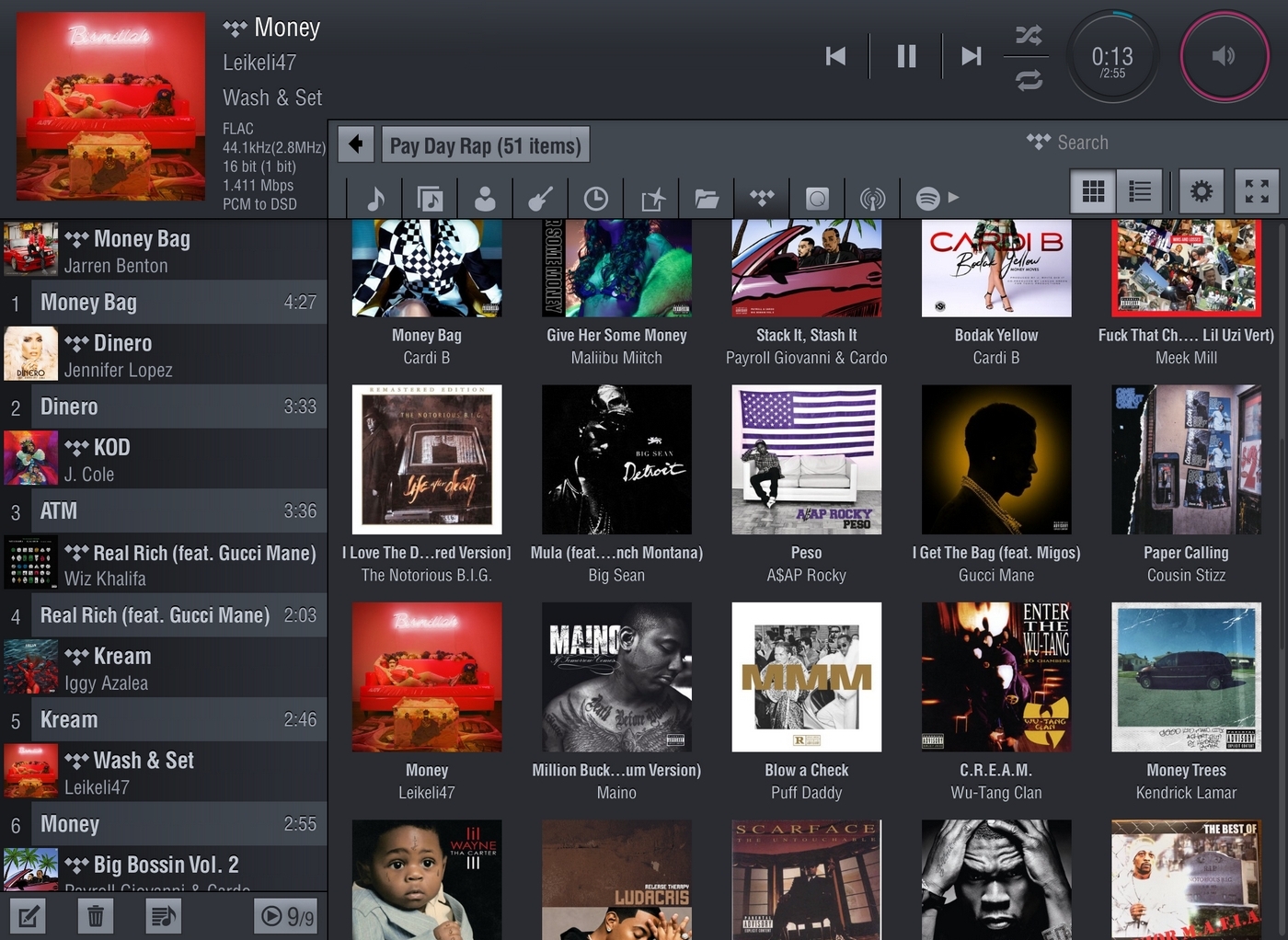Screen dimensions: 1288x940
Task: Pause the current track
Action: click(x=906, y=56)
